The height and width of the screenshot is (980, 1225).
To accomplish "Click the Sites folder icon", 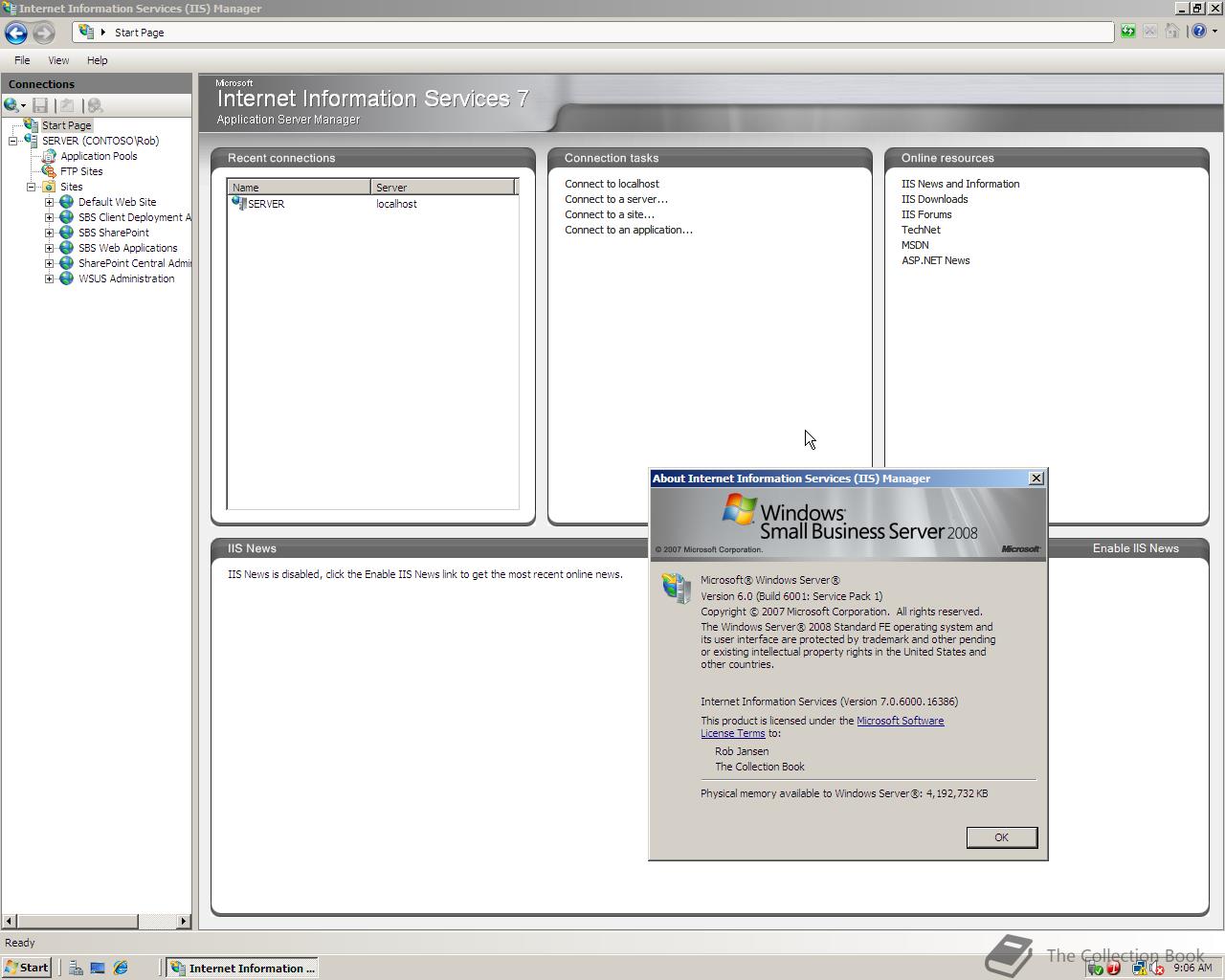I will point(49,187).
